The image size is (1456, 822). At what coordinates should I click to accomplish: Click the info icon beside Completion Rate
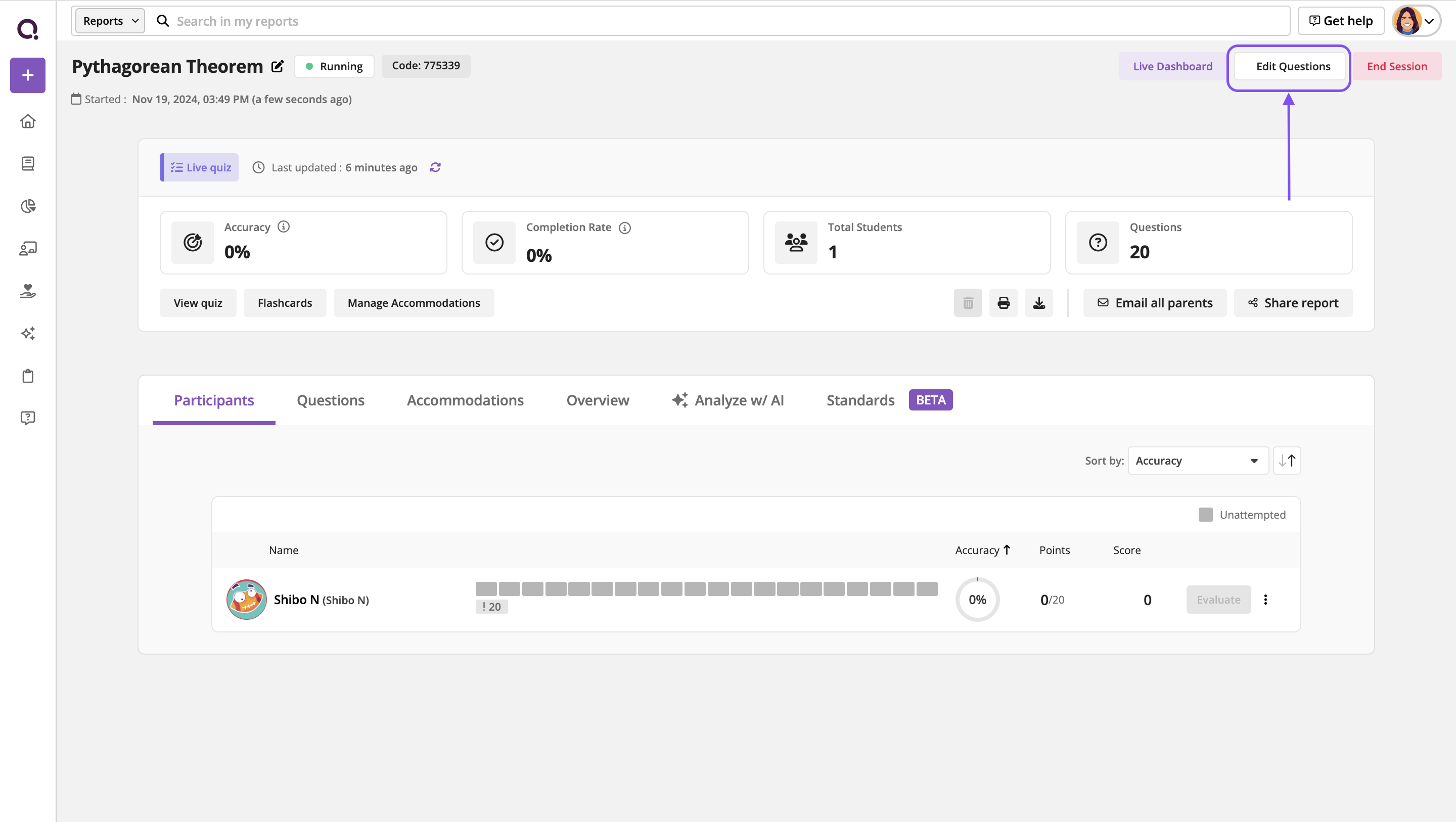[624, 227]
